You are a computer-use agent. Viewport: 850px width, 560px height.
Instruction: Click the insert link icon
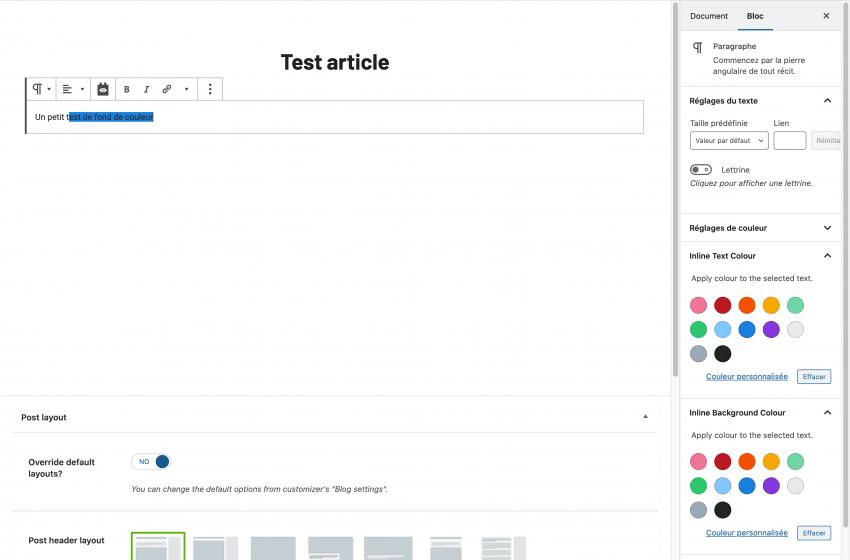pyautogui.click(x=167, y=89)
